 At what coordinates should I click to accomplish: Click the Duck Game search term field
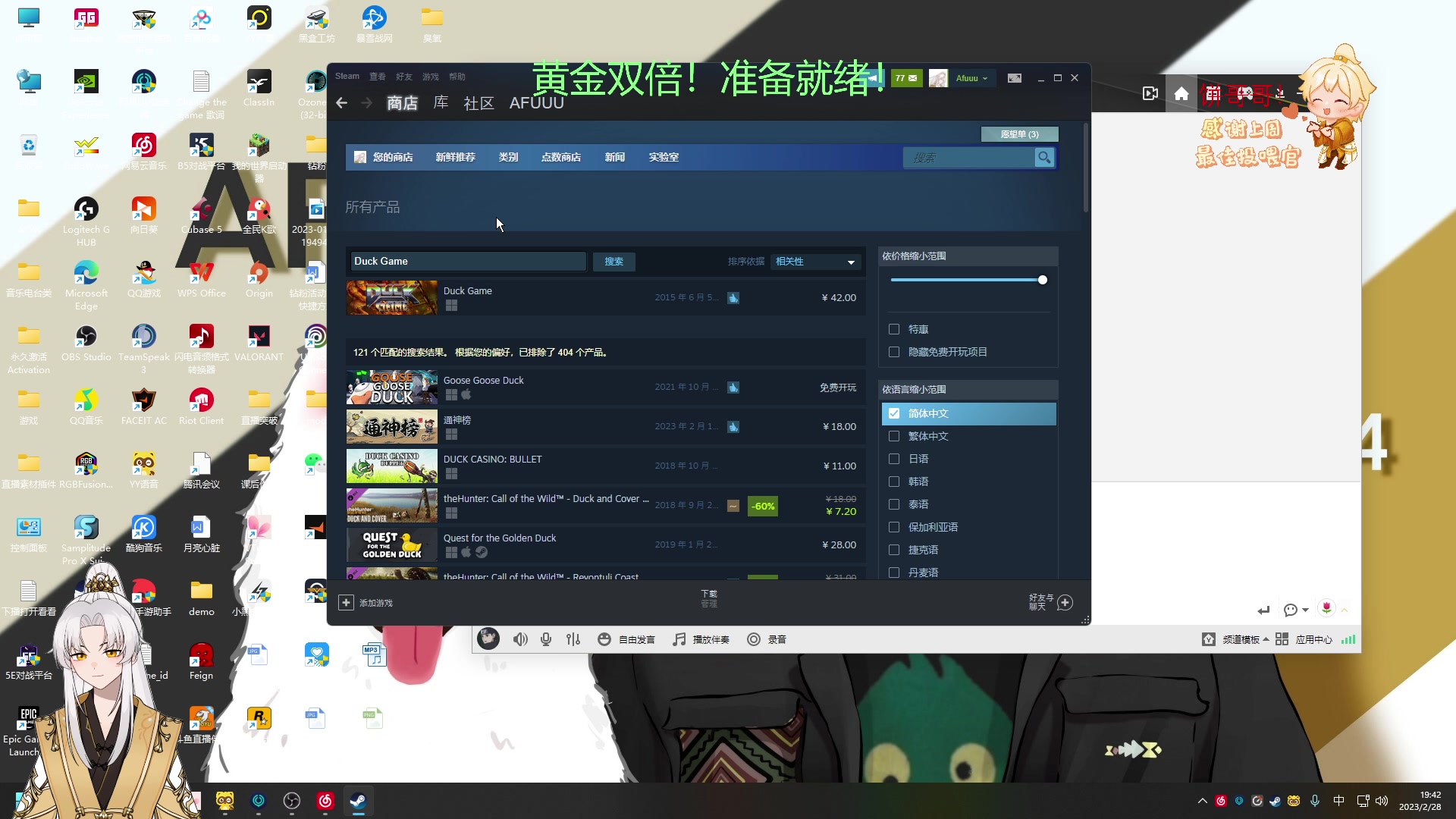[x=468, y=262]
